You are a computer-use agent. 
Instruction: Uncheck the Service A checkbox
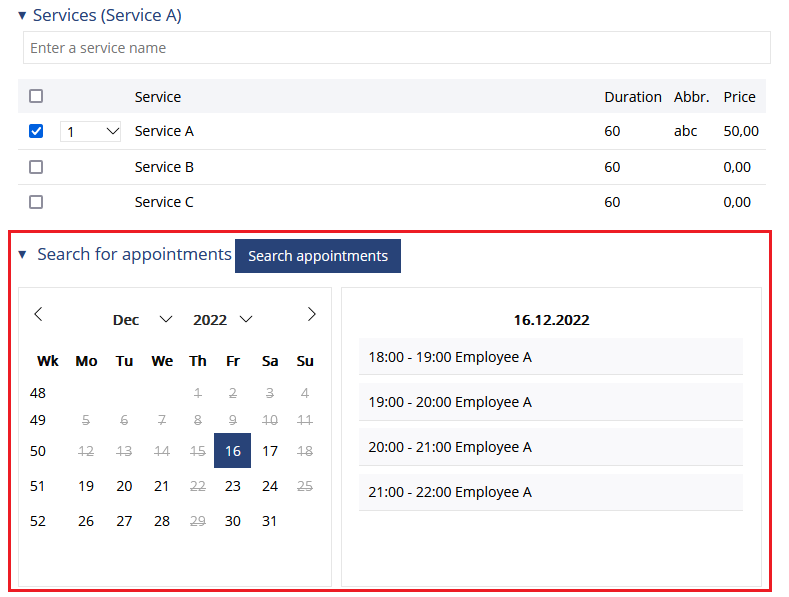36,131
